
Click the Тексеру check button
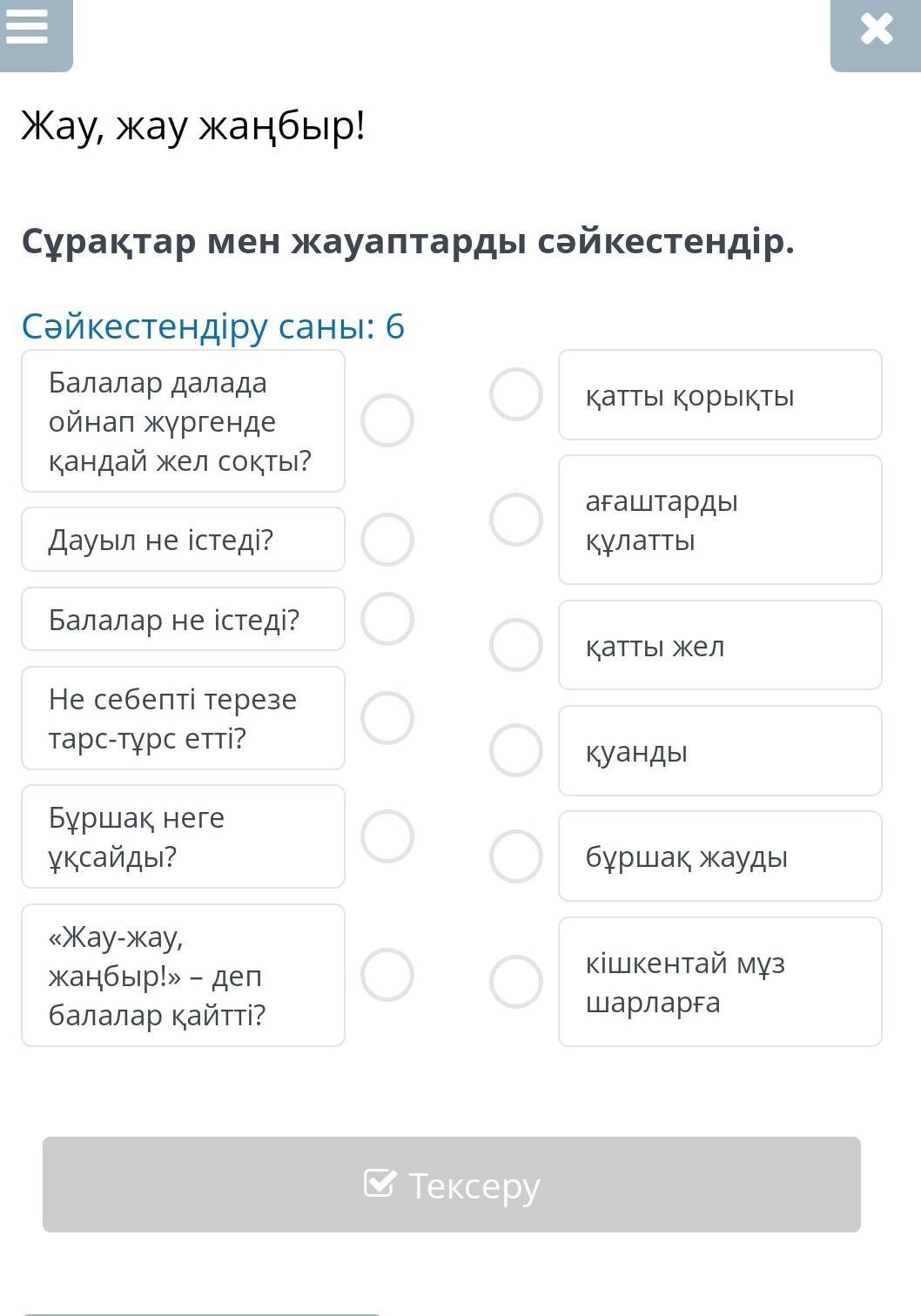452,1185
